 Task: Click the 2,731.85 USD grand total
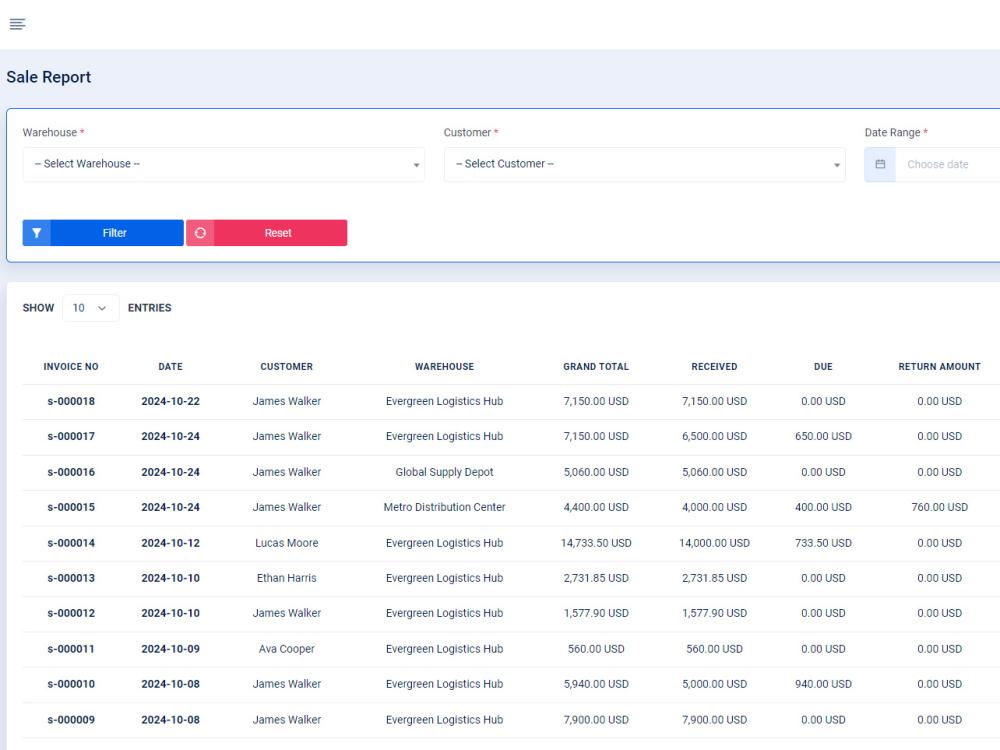596,578
